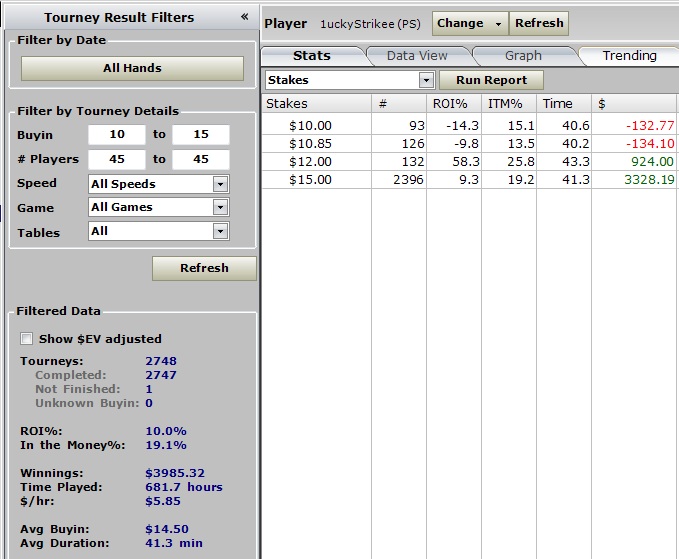Click the Run Report button
The width and height of the screenshot is (679, 559).
tap(491, 80)
